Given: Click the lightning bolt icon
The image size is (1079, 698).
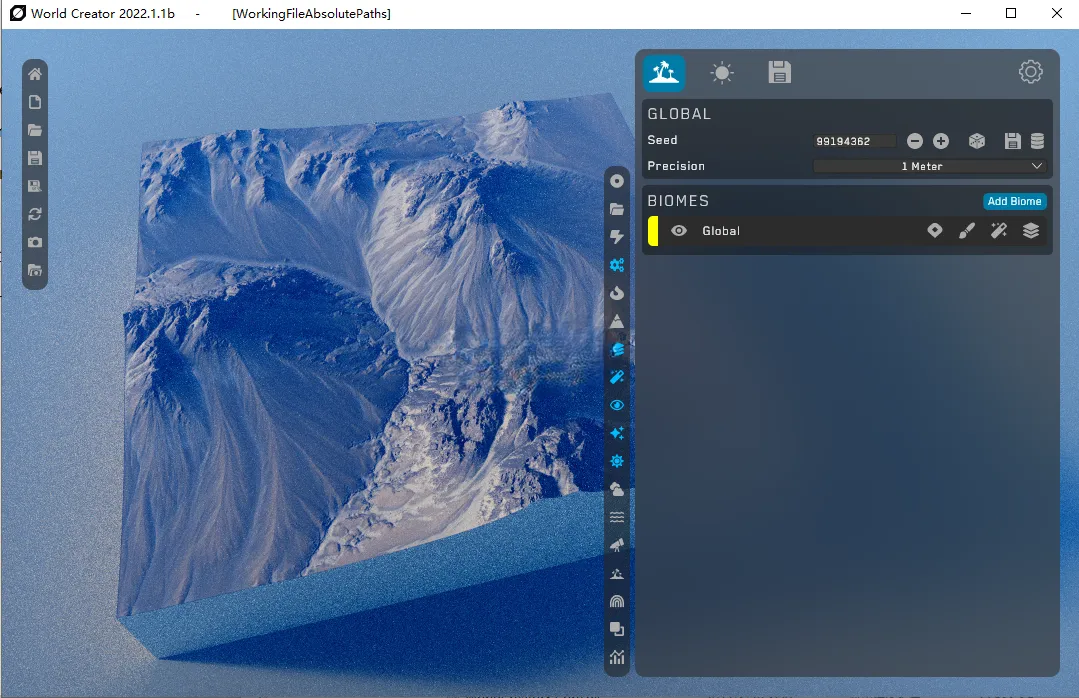Looking at the screenshot, I should [617, 237].
